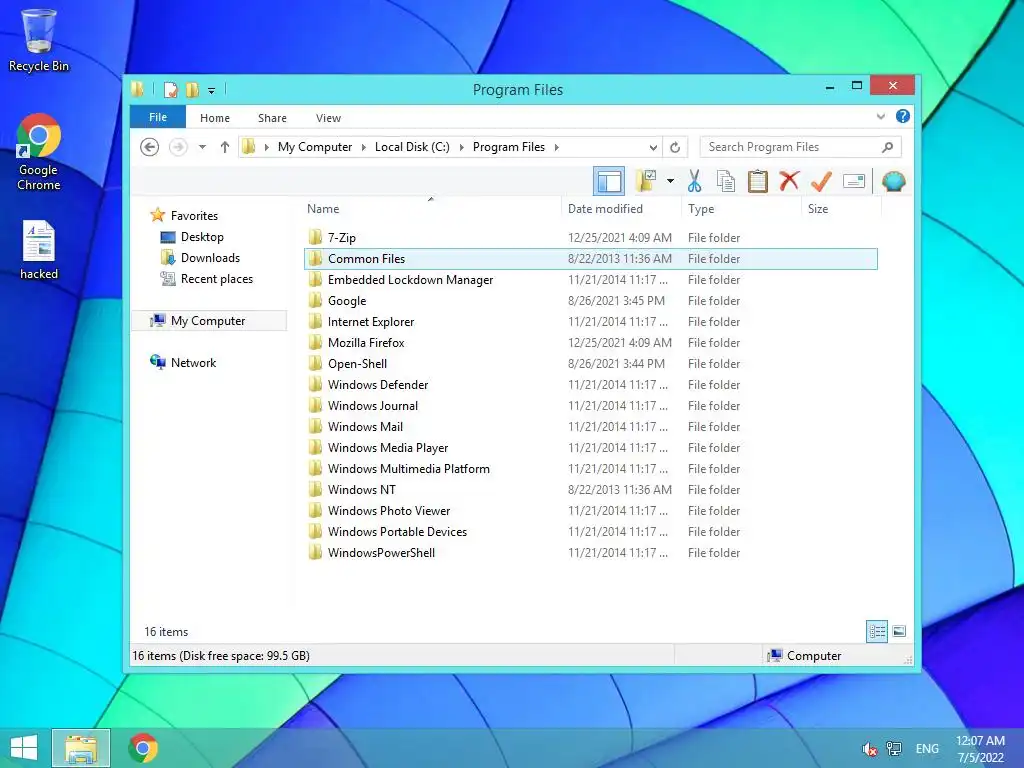
Task: Select the Embedded Lockdown Manager folder
Action: 410,280
